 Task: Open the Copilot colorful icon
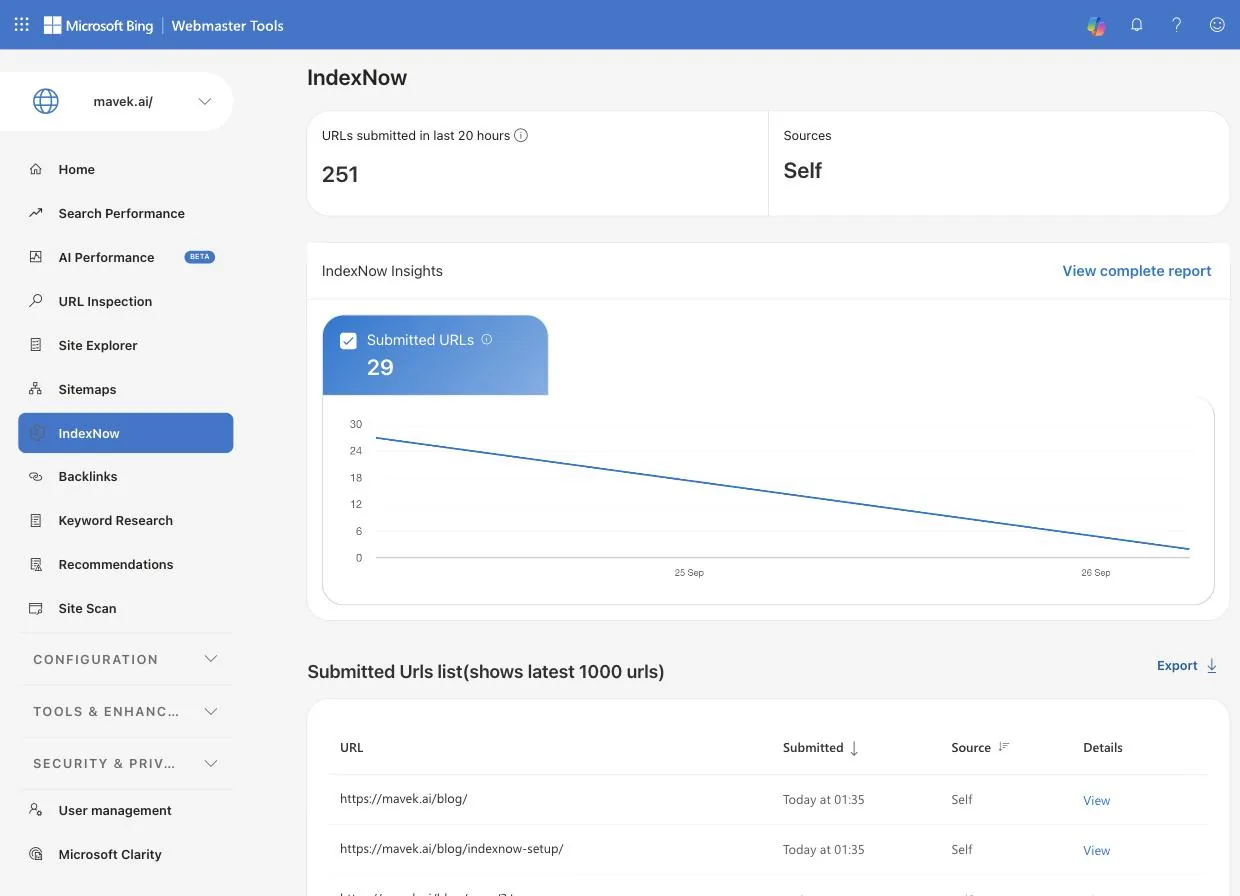[x=1097, y=25]
